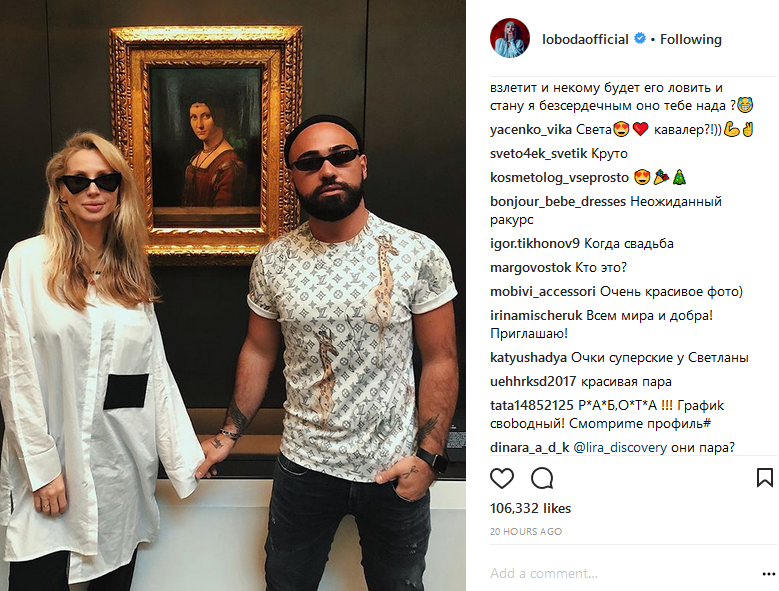Open the tata14852125 commenter profile
Image resolution: width=779 pixels, height=591 pixels.
[532, 406]
